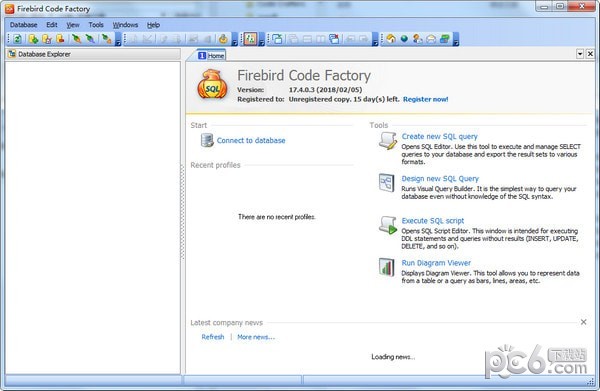Open options dropdown beside the Database Explorer toggle
600x391 pixels.
(261, 39)
